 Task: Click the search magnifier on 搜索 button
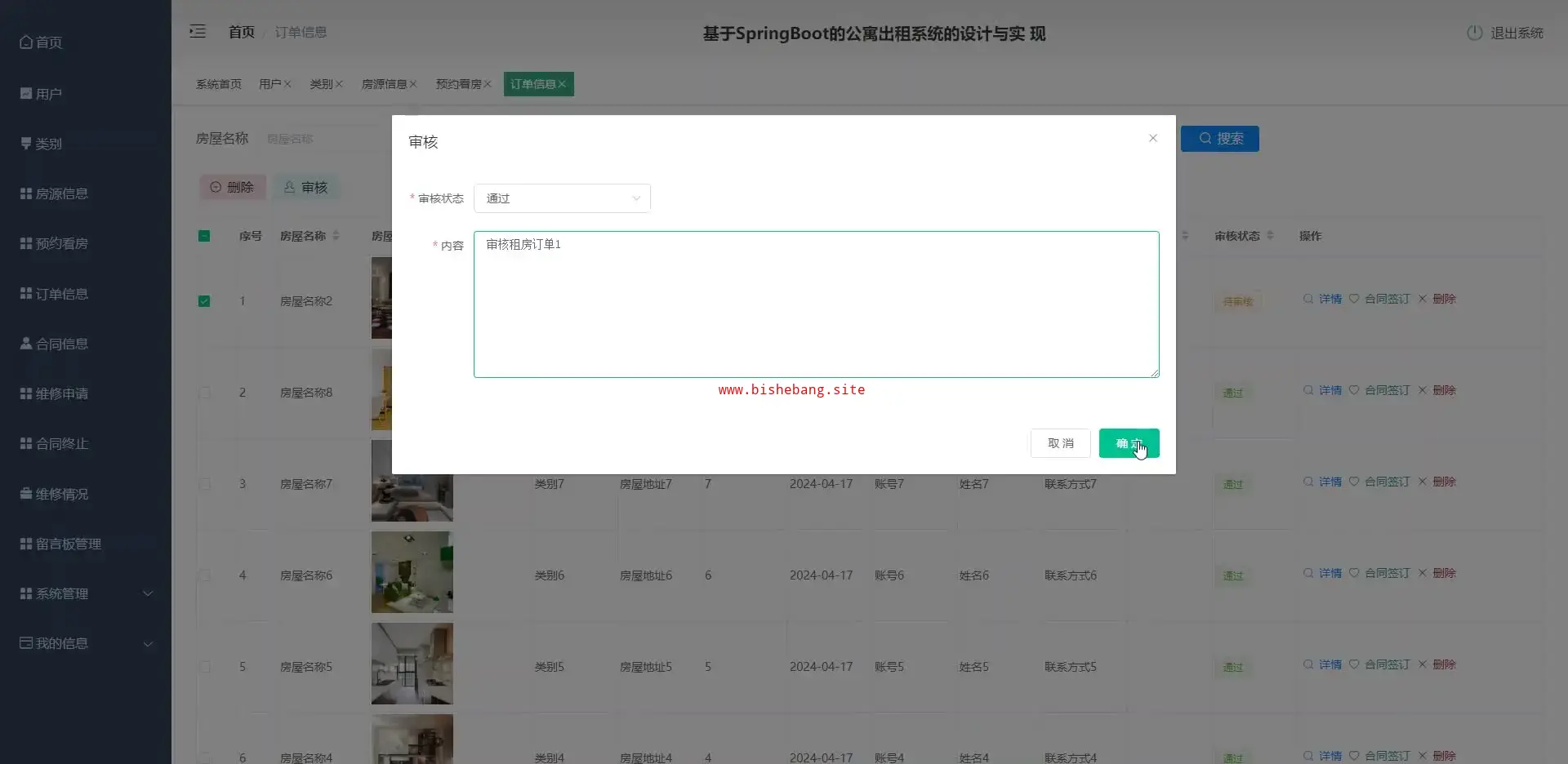(1205, 139)
